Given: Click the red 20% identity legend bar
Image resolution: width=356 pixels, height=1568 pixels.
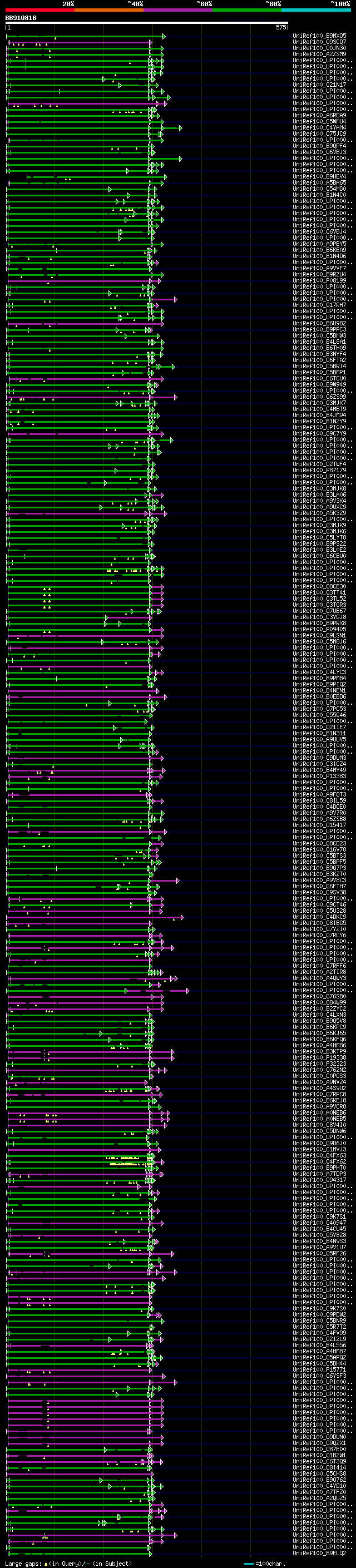Looking at the screenshot, I should pyautogui.click(x=39, y=10).
